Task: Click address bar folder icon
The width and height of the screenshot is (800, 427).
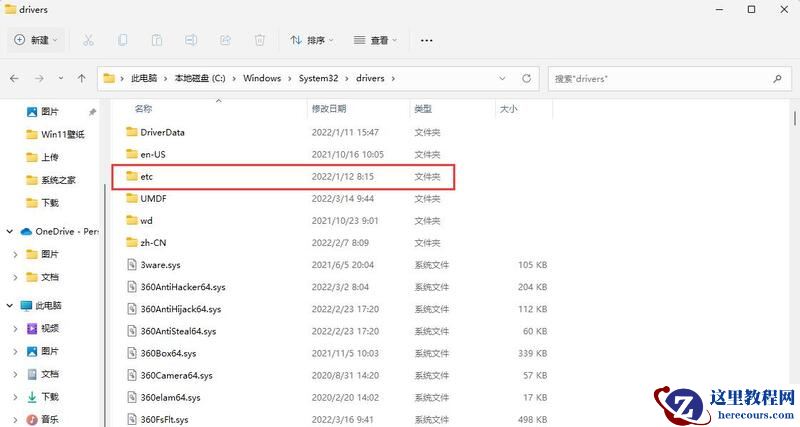Action: (109, 79)
